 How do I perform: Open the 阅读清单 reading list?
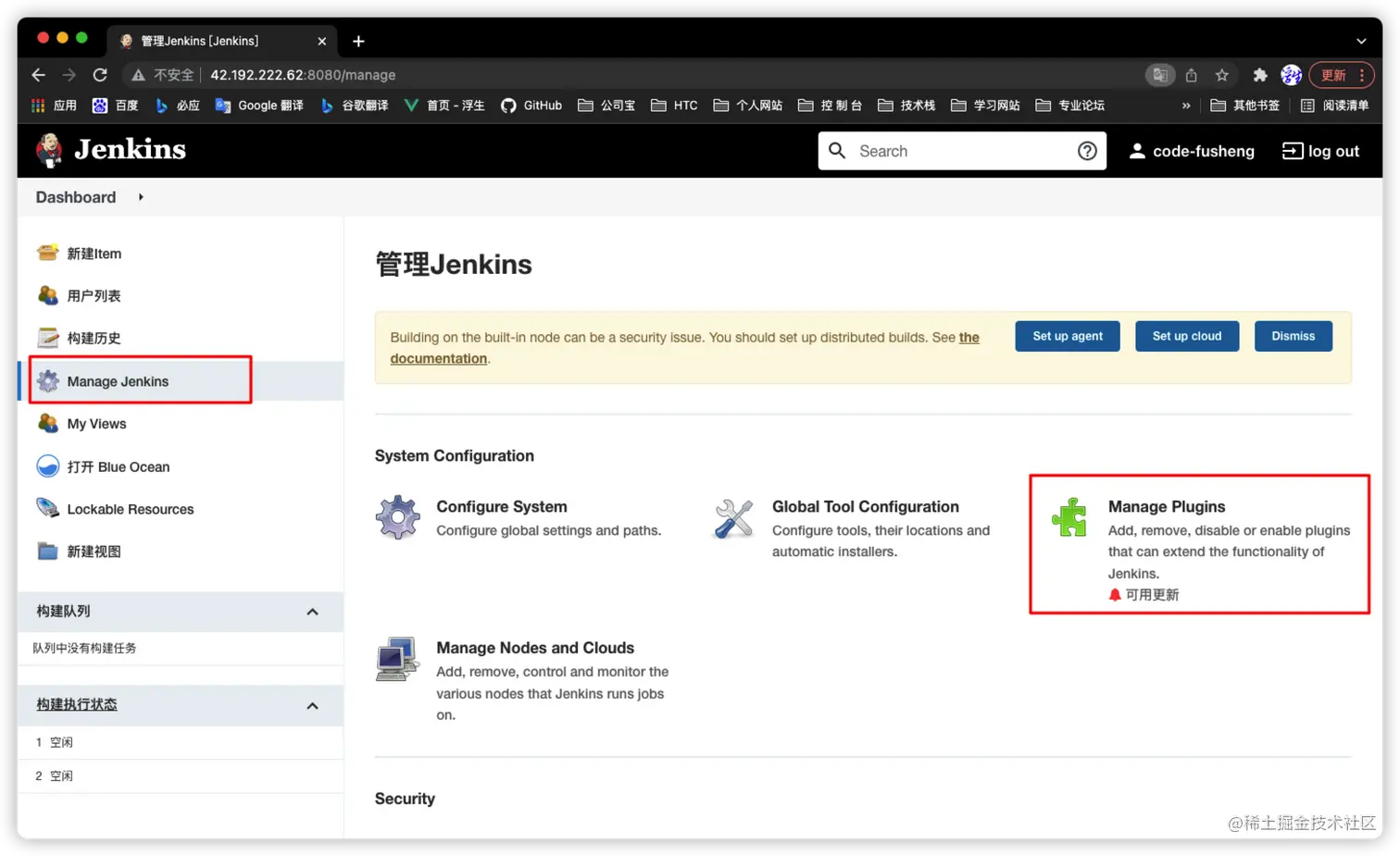[x=1334, y=105]
